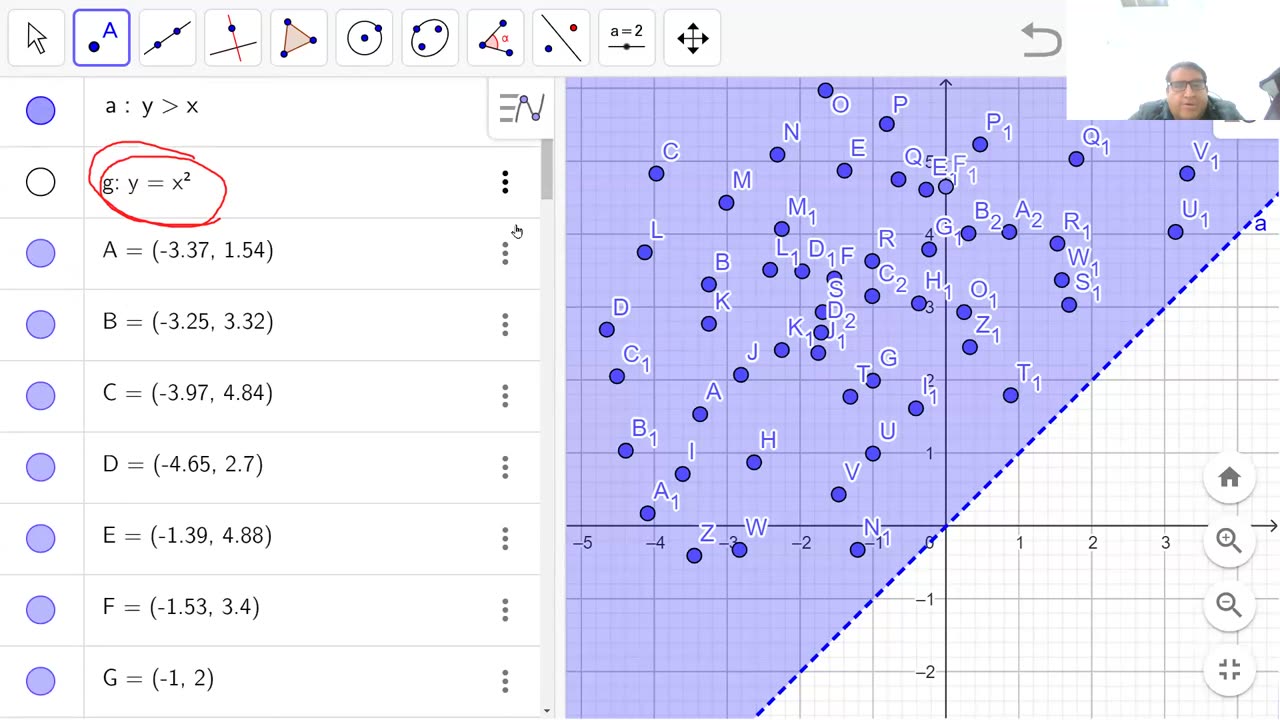Viewport: 1280px width, 720px height.
Task: Select the Line through two points tool
Action: click(x=167, y=38)
